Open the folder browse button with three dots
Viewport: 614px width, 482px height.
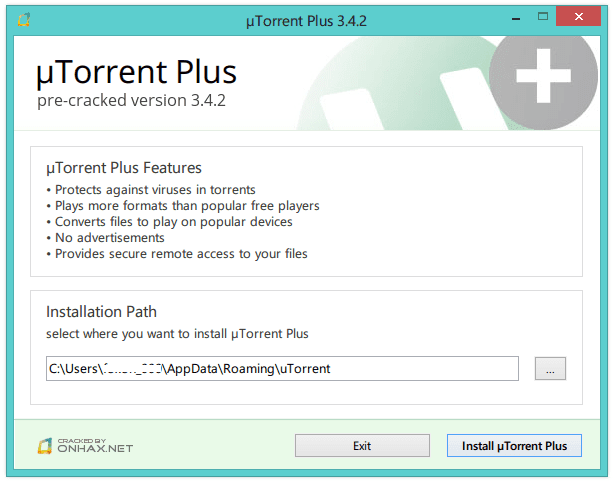550,368
